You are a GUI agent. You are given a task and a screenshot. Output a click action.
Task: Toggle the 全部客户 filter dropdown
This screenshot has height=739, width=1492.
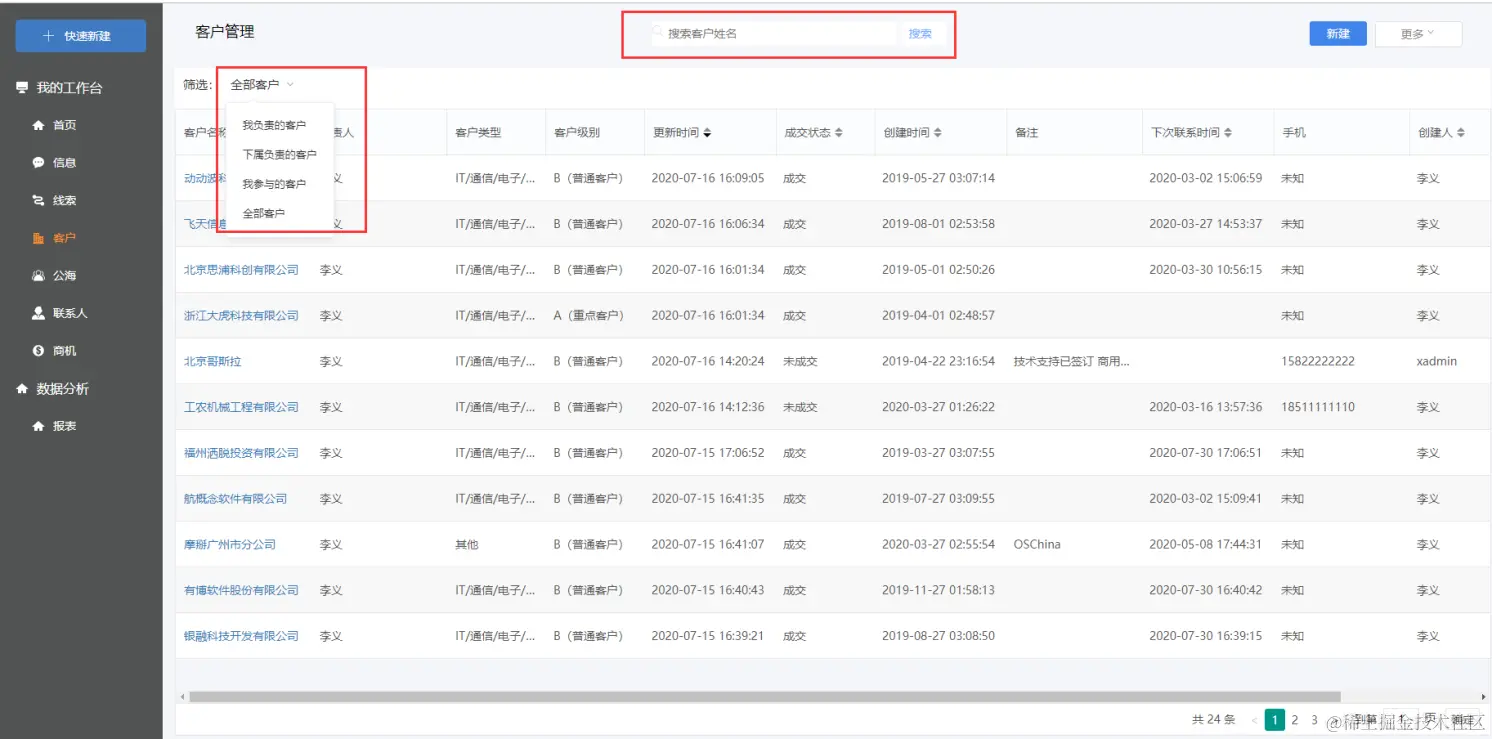pyautogui.click(x=262, y=85)
